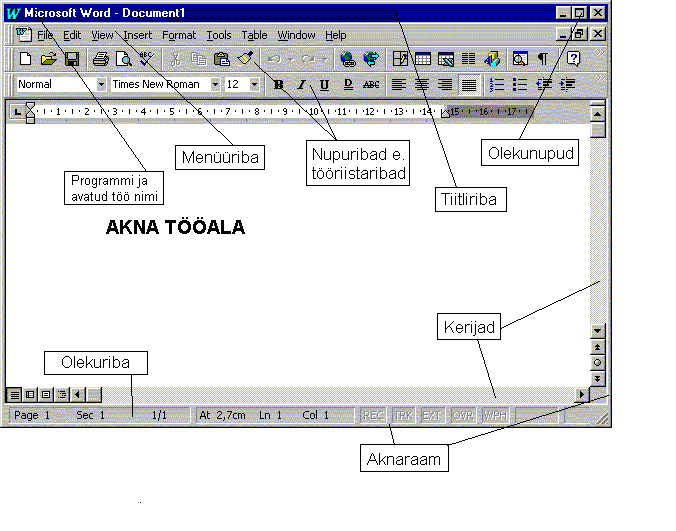Click the Copy icon
Viewport: 676px width, 531px height.
[x=198, y=59]
